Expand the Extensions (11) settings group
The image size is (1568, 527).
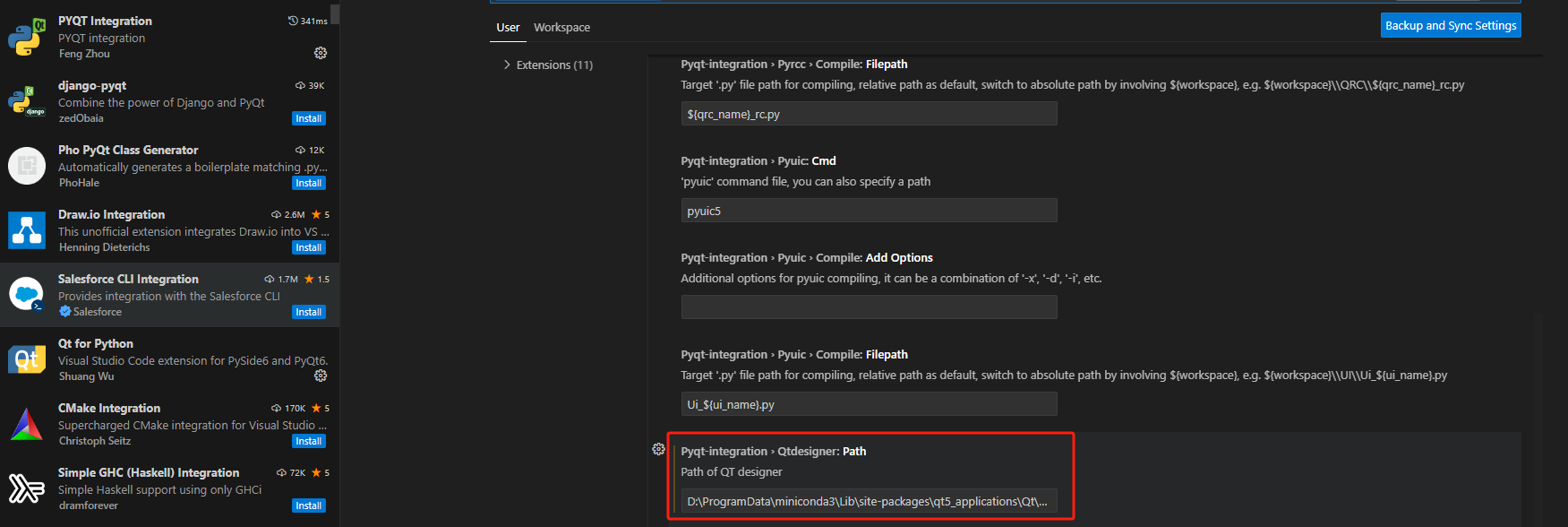[548, 65]
